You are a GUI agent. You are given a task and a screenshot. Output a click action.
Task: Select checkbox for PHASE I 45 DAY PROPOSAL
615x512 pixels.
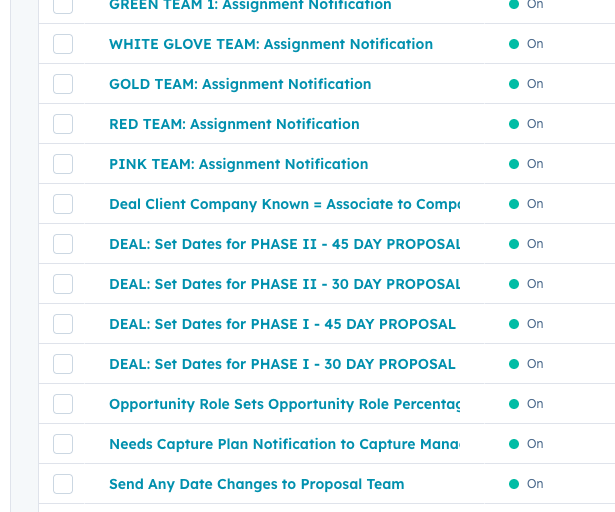coord(63,324)
